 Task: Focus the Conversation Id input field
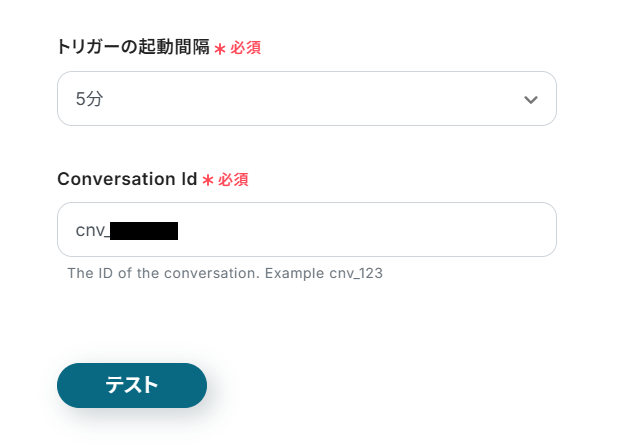306,230
